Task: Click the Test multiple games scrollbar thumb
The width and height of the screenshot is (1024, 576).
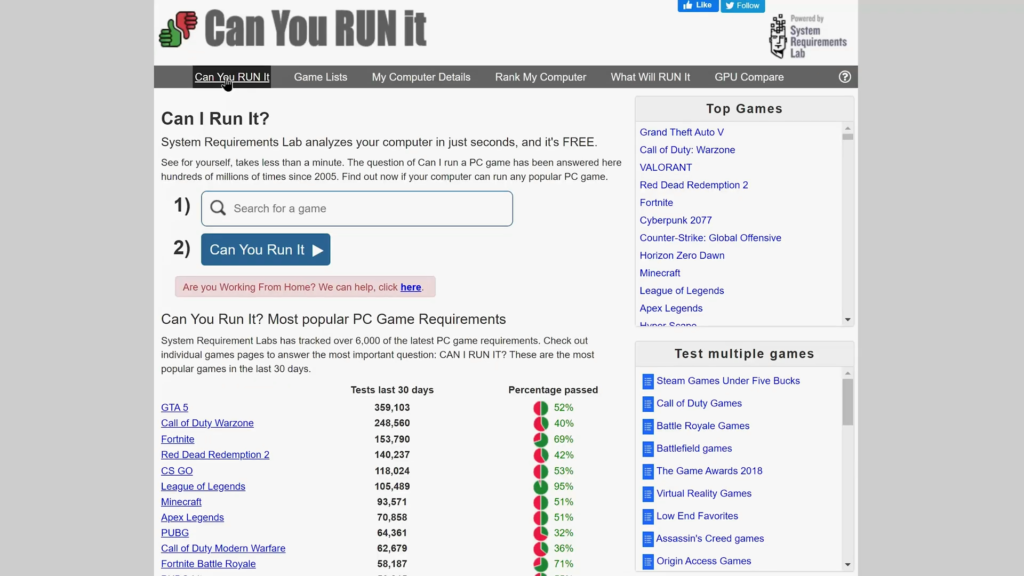Action: coord(848,402)
